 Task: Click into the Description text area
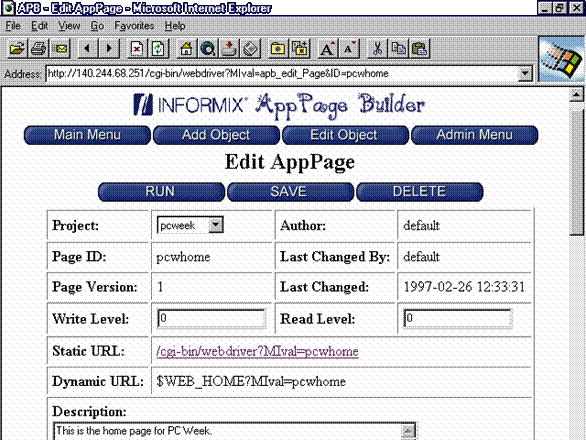228,431
